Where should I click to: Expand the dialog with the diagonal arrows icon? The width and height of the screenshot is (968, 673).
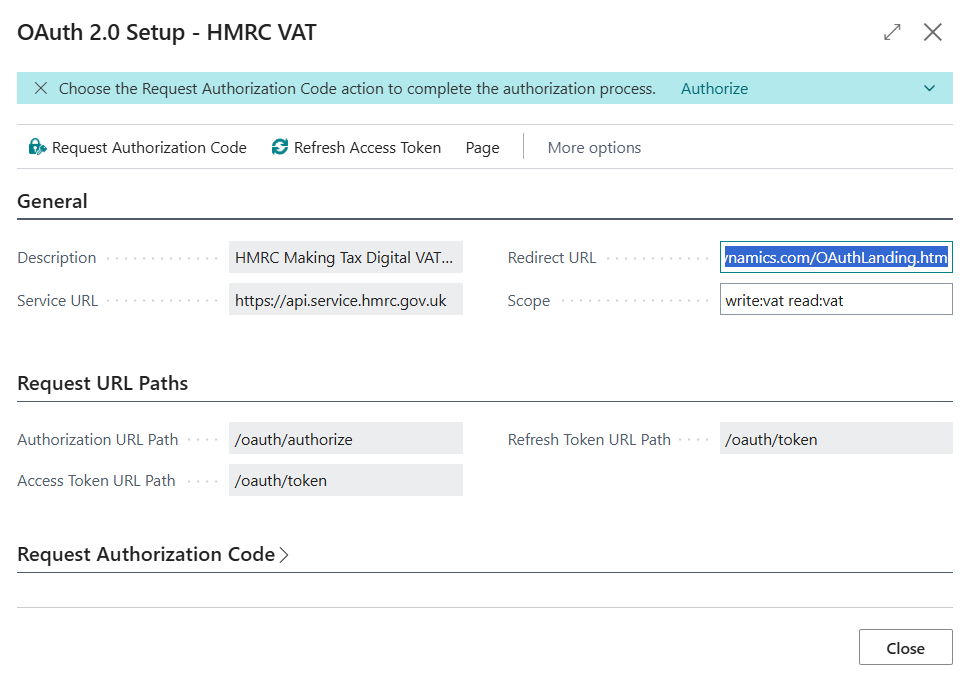pos(892,32)
